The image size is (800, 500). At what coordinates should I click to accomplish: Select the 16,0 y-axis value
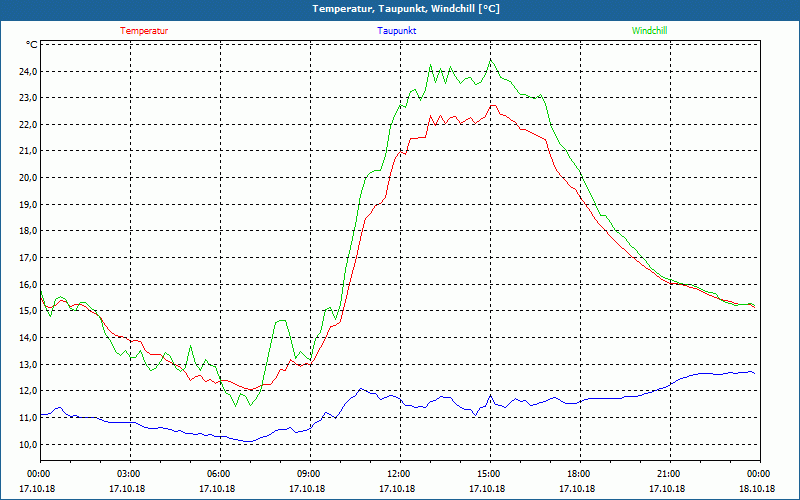point(28,284)
